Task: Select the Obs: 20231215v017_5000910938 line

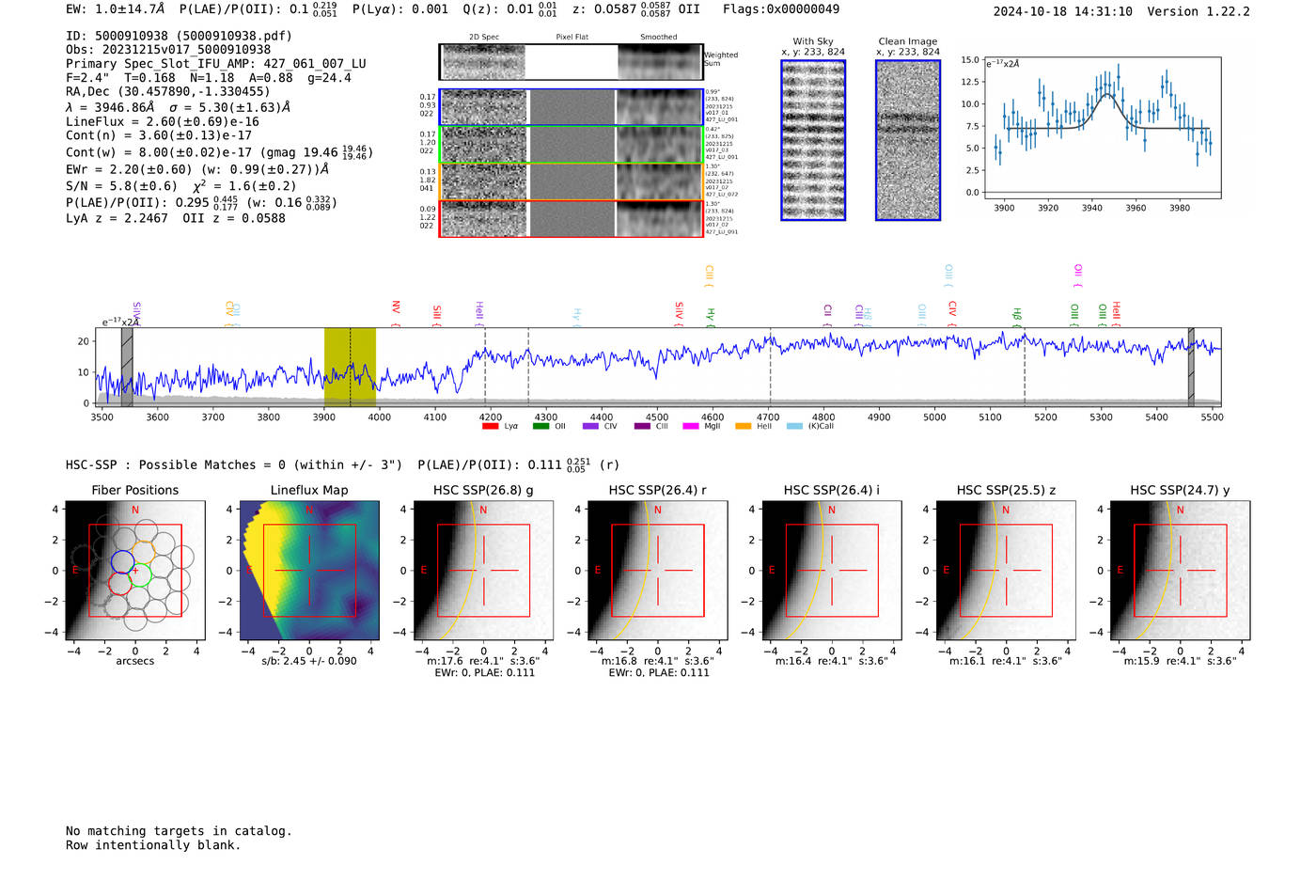Action: pos(168,50)
